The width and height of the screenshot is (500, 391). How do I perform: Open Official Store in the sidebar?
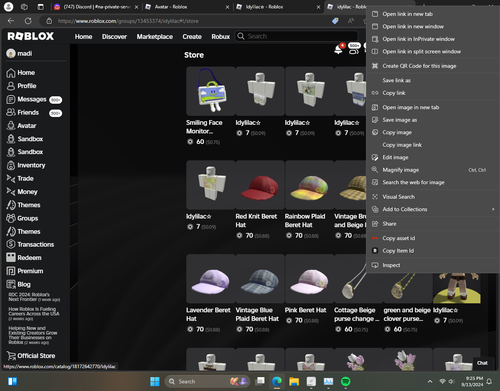pos(31,356)
